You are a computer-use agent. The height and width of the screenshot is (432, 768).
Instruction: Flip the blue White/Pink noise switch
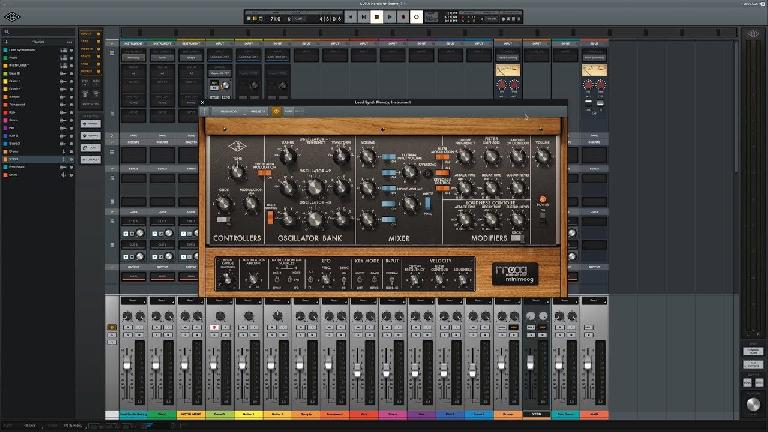pos(428,203)
